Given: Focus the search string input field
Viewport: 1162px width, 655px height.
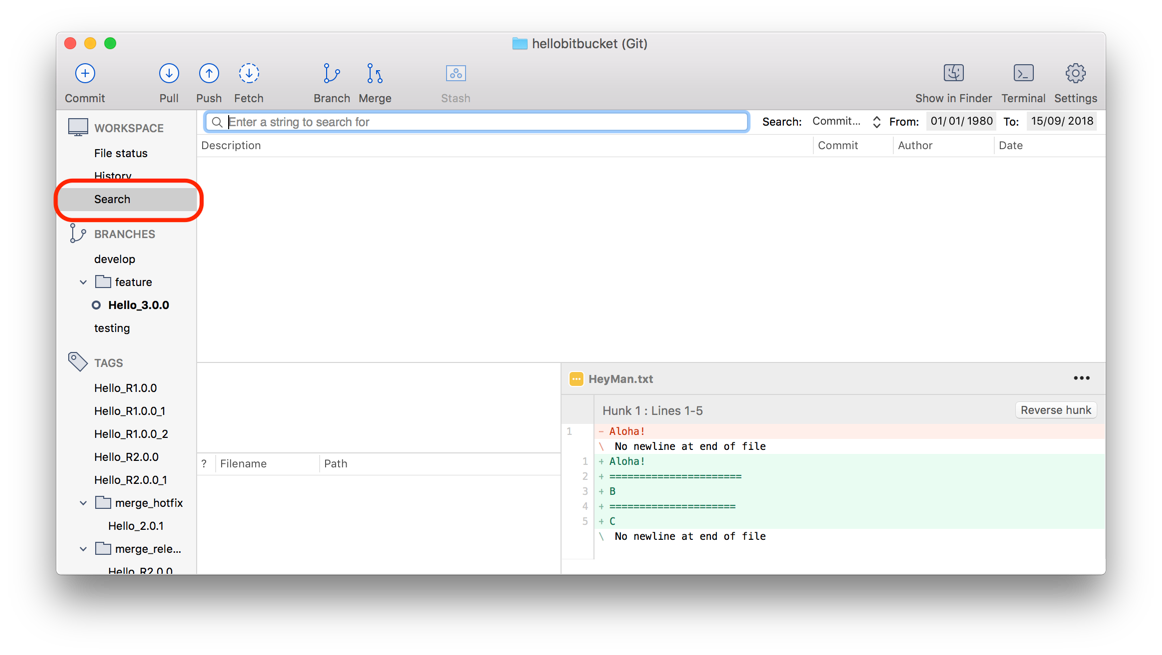Looking at the screenshot, I should [477, 122].
